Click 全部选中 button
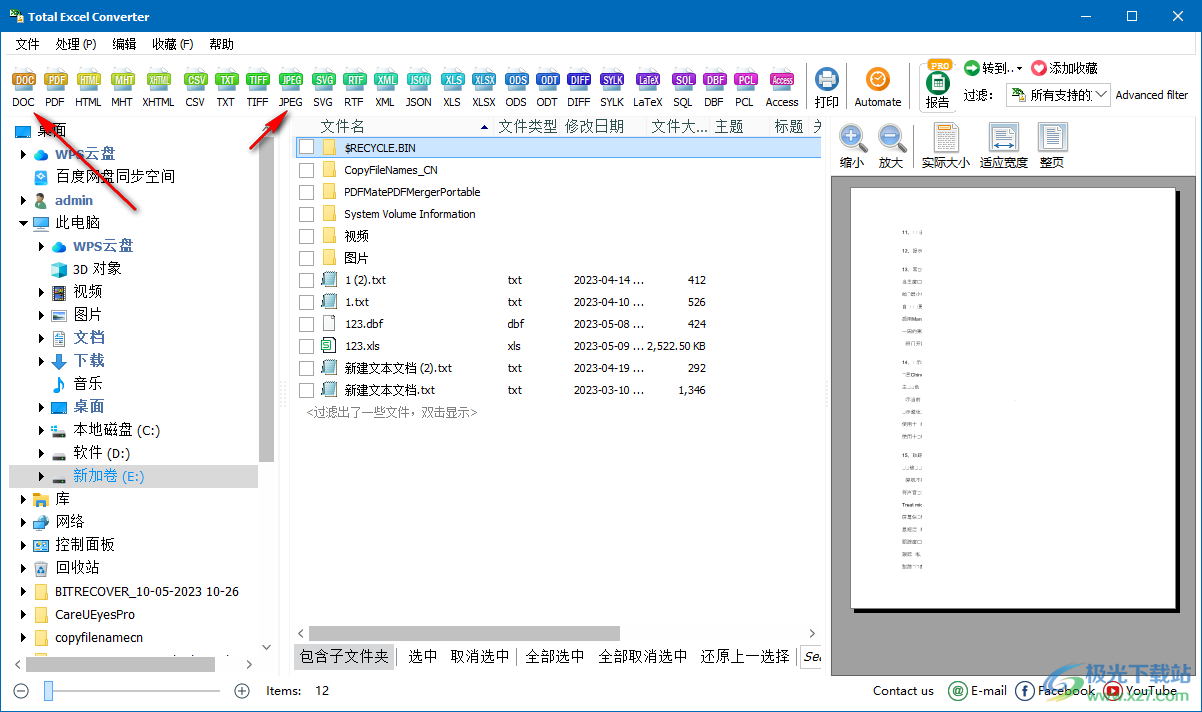Image resolution: width=1202 pixels, height=712 pixels. coord(555,656)
